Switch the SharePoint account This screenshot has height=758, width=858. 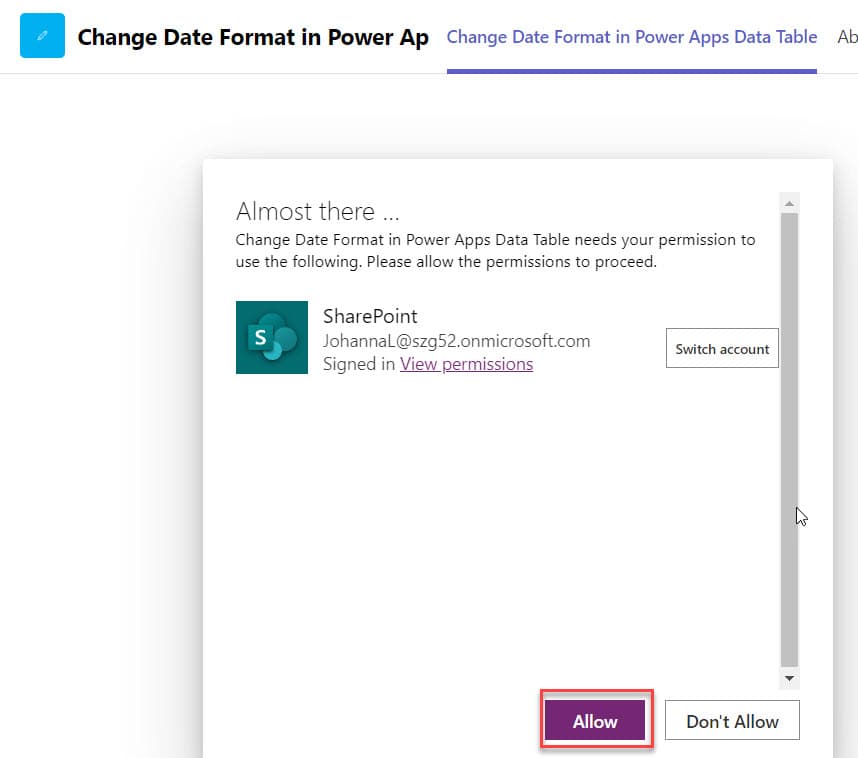(722, 349)
